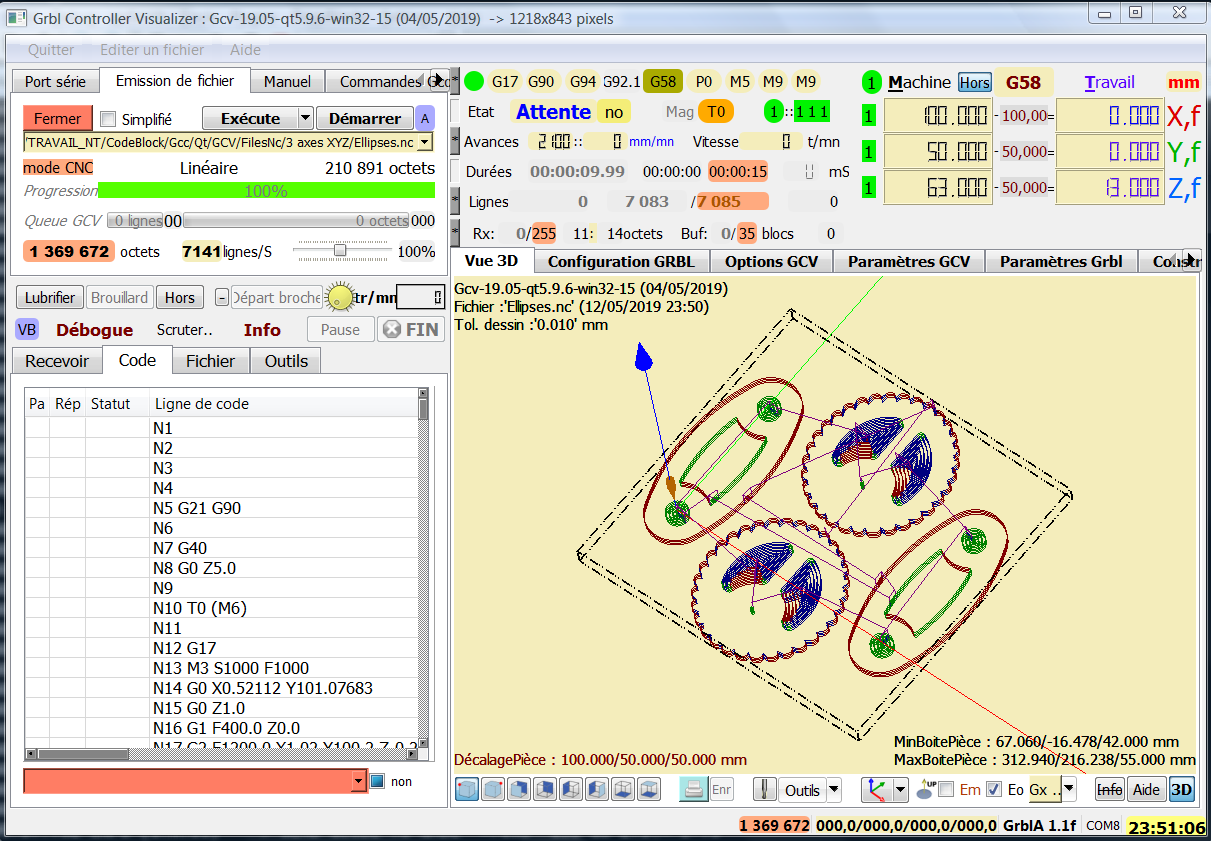Image resolution: width=1211 pixels, height=841 pixels.
Task: Click the green 1 square on the Y axis row
Action: tap(868, 152)
